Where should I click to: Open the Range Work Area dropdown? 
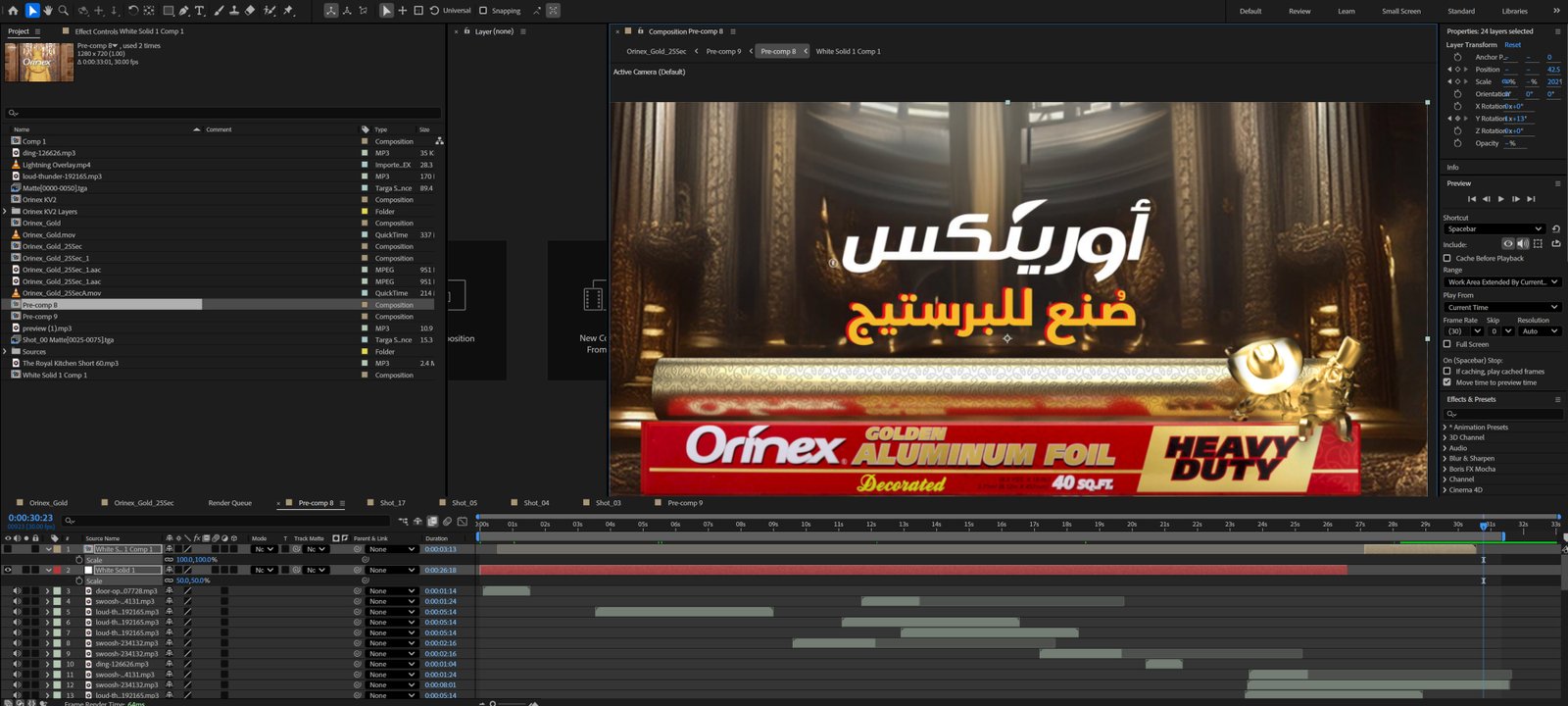(x=1501, y=281)
